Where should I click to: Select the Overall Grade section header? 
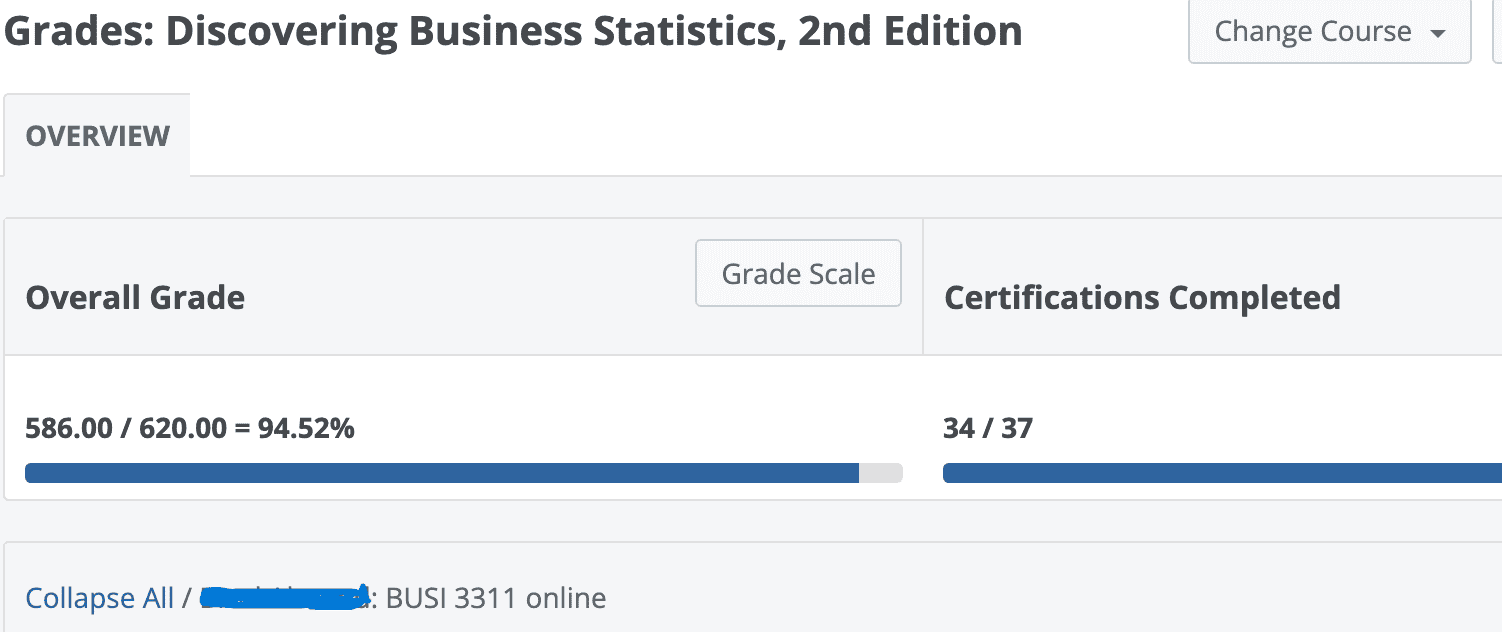135,297
